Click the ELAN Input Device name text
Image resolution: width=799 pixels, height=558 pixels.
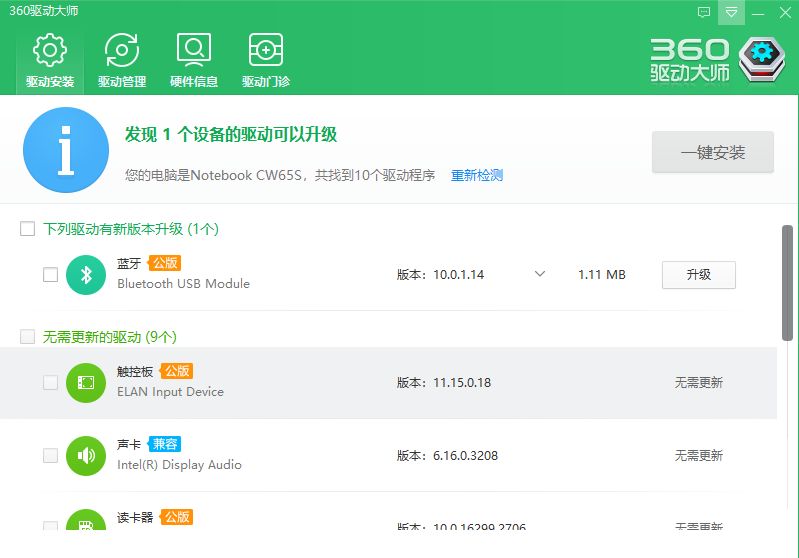pyautogui.click(x=170, y=392)
